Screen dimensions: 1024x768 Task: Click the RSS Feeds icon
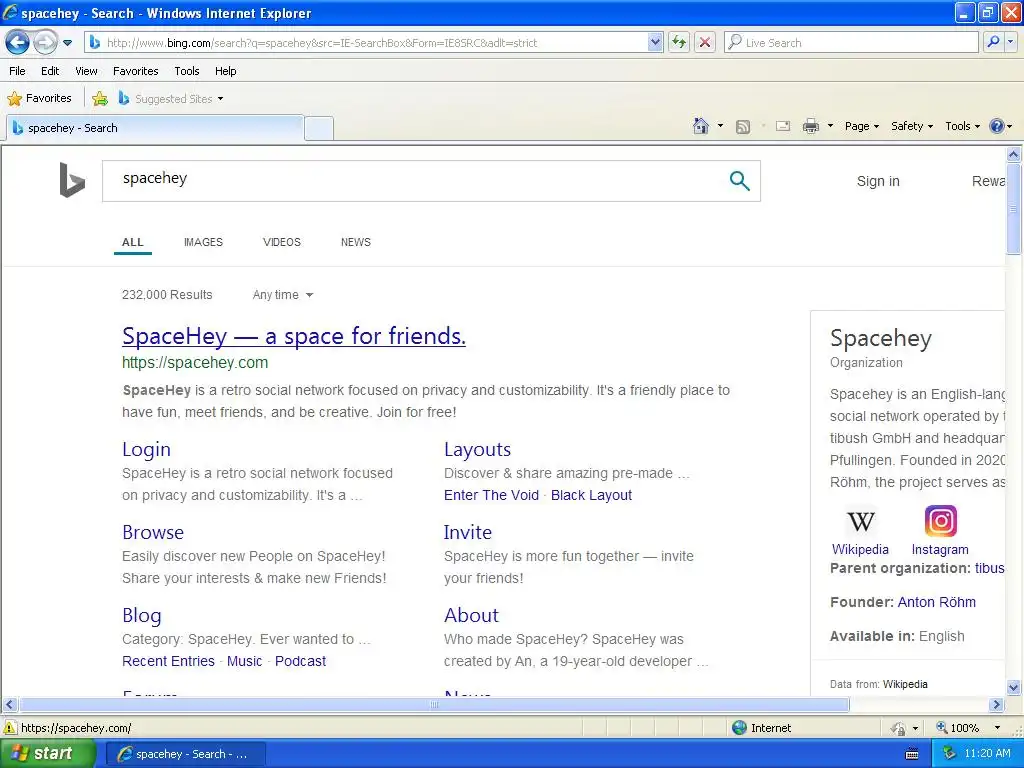pos(743,127)
